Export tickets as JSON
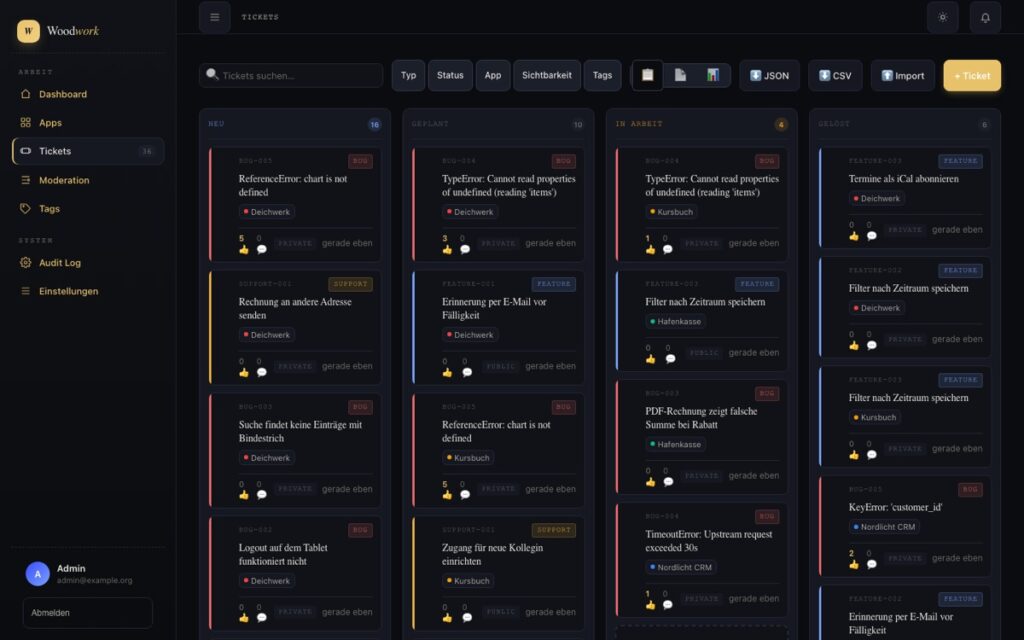Screen dimensions: 1024x640 (x=769, y=75)
